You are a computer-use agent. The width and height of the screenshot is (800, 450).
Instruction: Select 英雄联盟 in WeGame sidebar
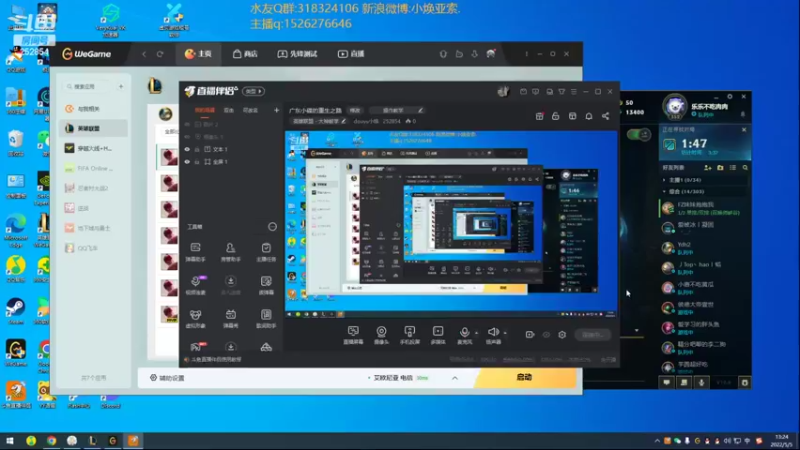click(93, 129)
